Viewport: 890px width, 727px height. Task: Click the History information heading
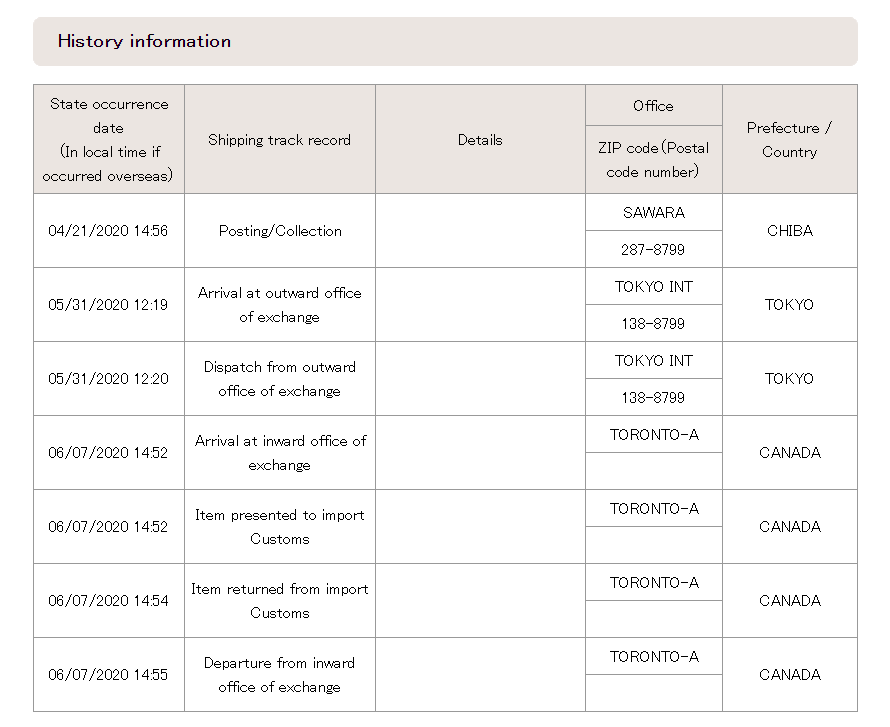(144, 41)
